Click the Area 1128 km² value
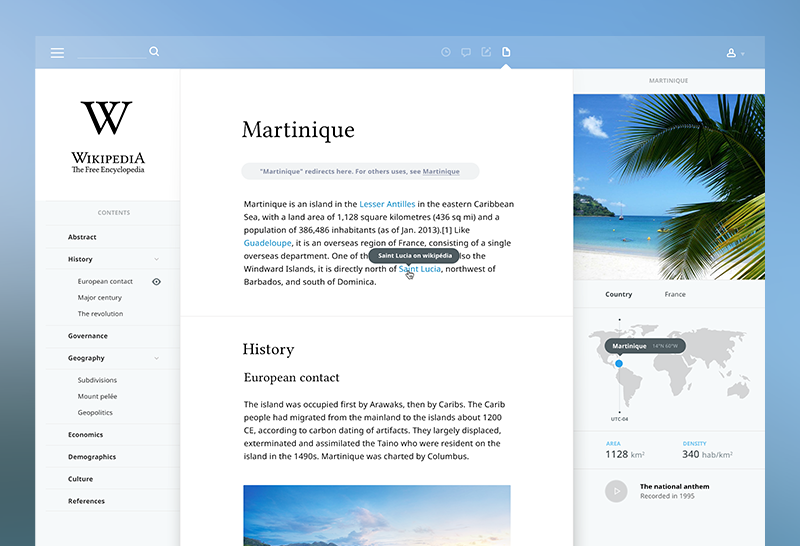This screenshot has height=546, width=800. [625, 454]
